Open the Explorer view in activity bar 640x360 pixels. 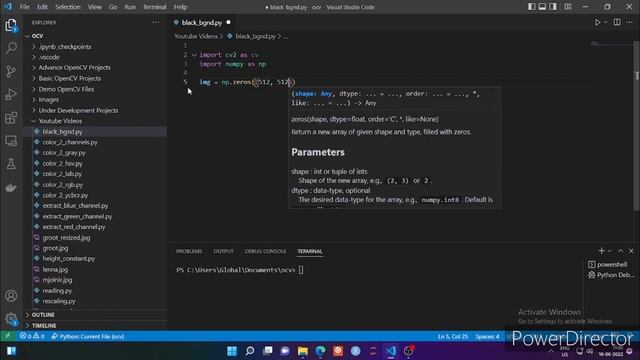click(11, 25)
